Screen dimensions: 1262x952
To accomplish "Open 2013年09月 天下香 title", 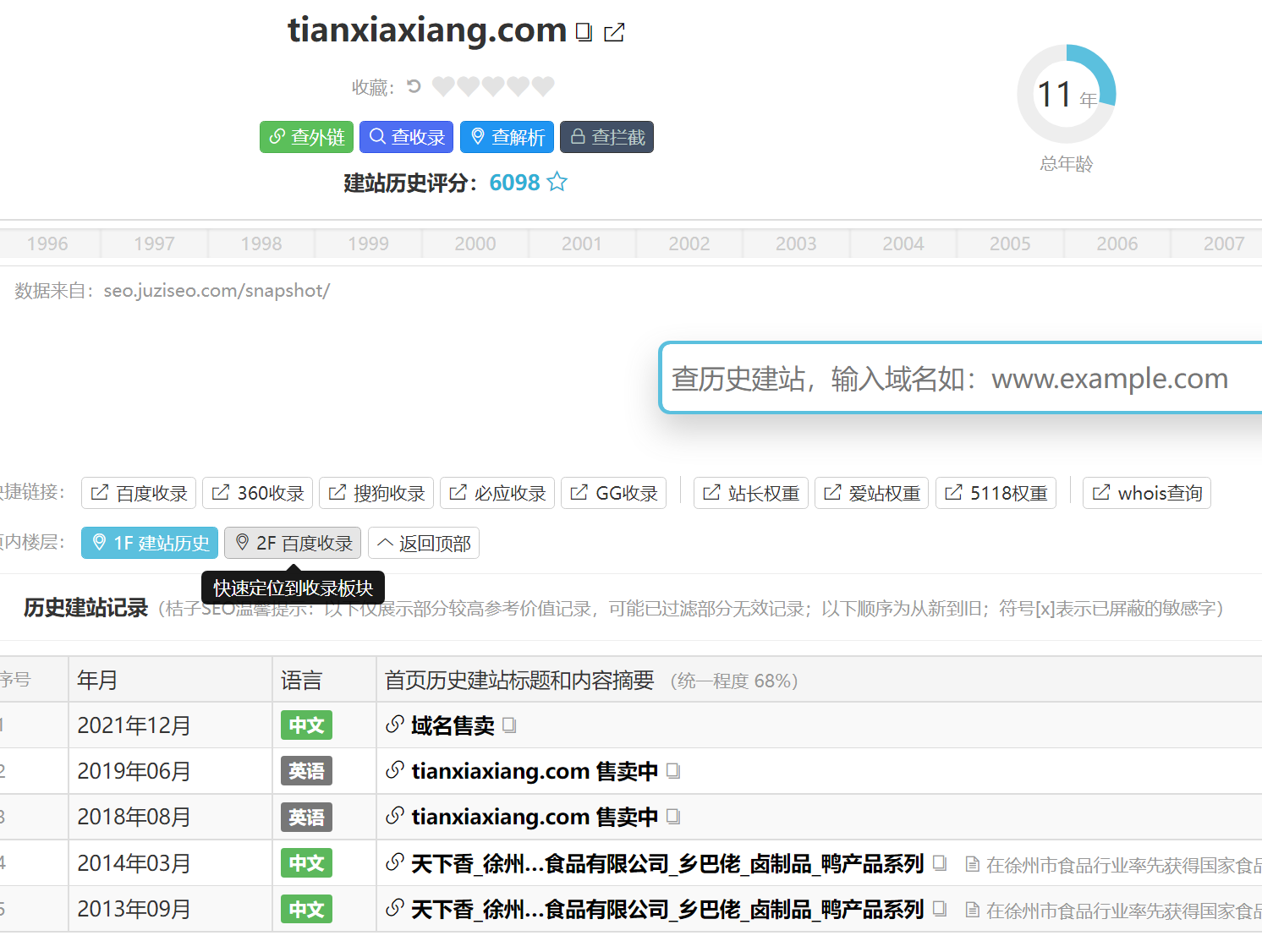I will point(667,909).
